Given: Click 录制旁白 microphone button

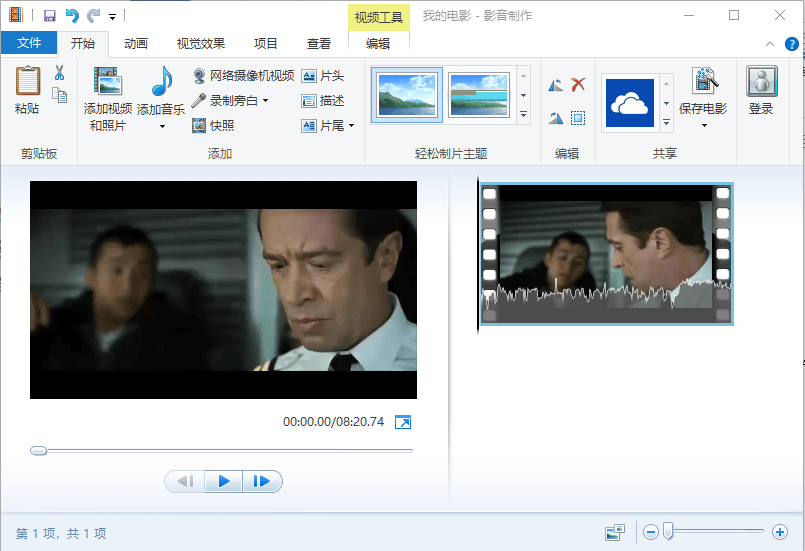Looking at the screenshot, I should 225,101.
